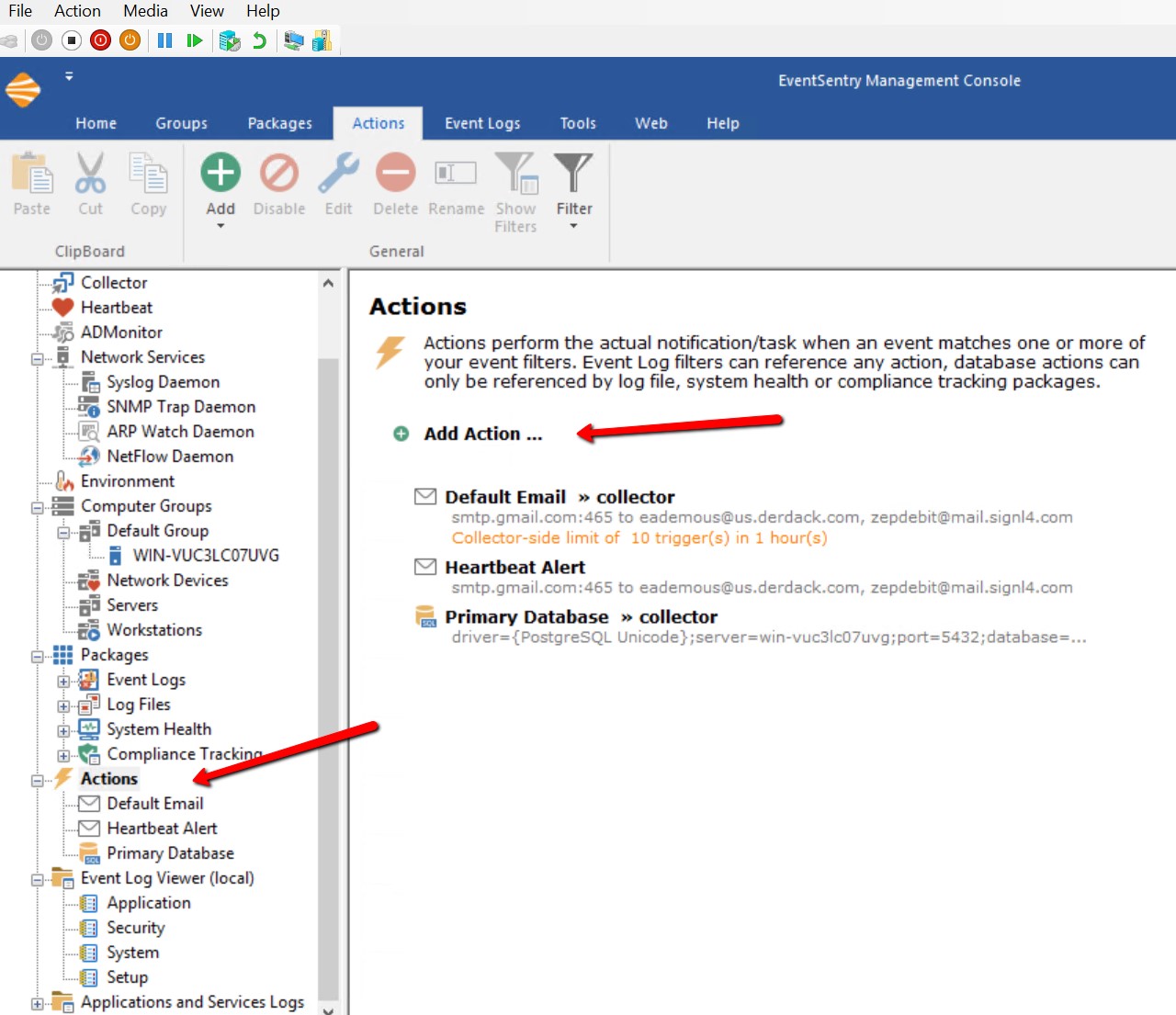Click the green revert arrow icon
1176x1015 pixels.
click(x=259, y=40)
